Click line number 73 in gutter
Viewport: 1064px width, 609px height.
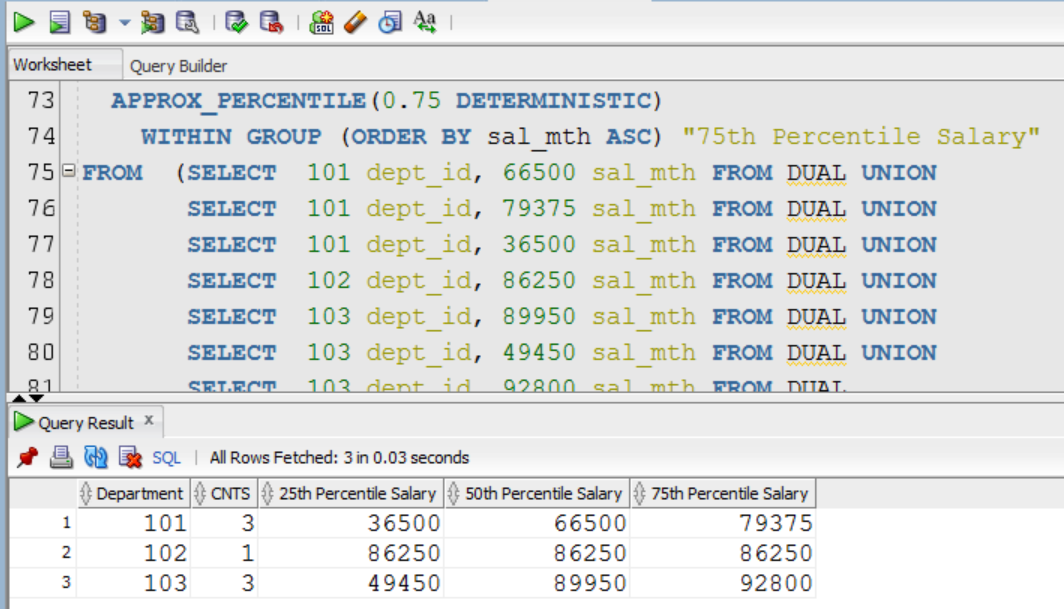[x=41, y=100]
